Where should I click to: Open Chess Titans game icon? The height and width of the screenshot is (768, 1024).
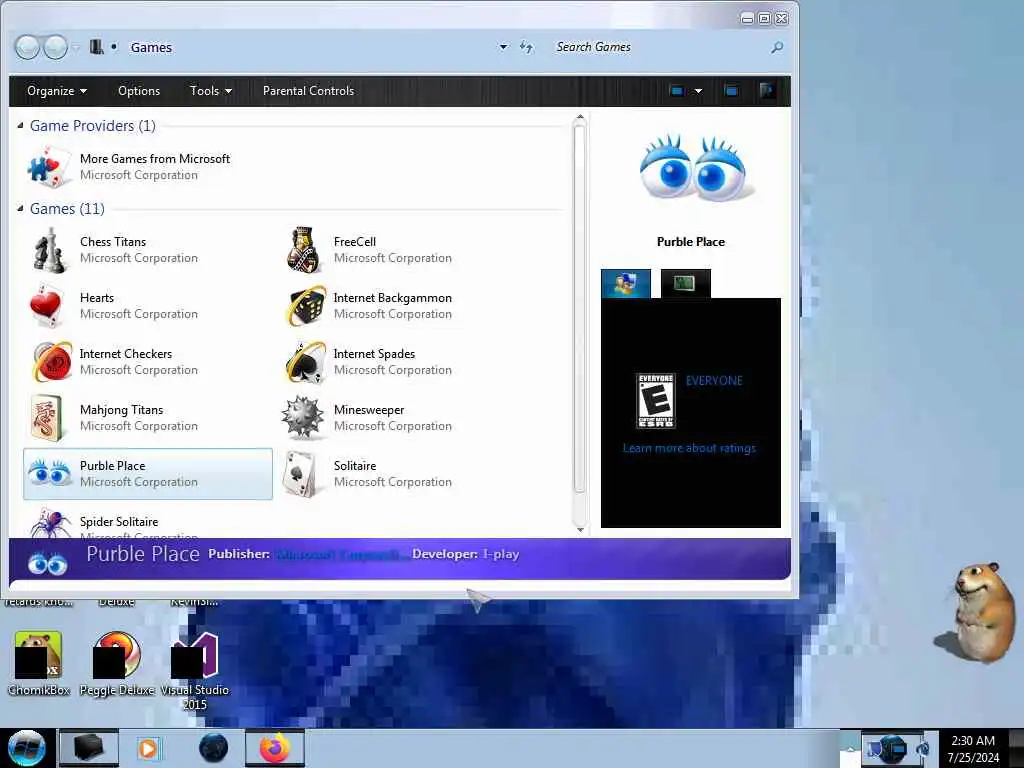click(x=49, y=250)
